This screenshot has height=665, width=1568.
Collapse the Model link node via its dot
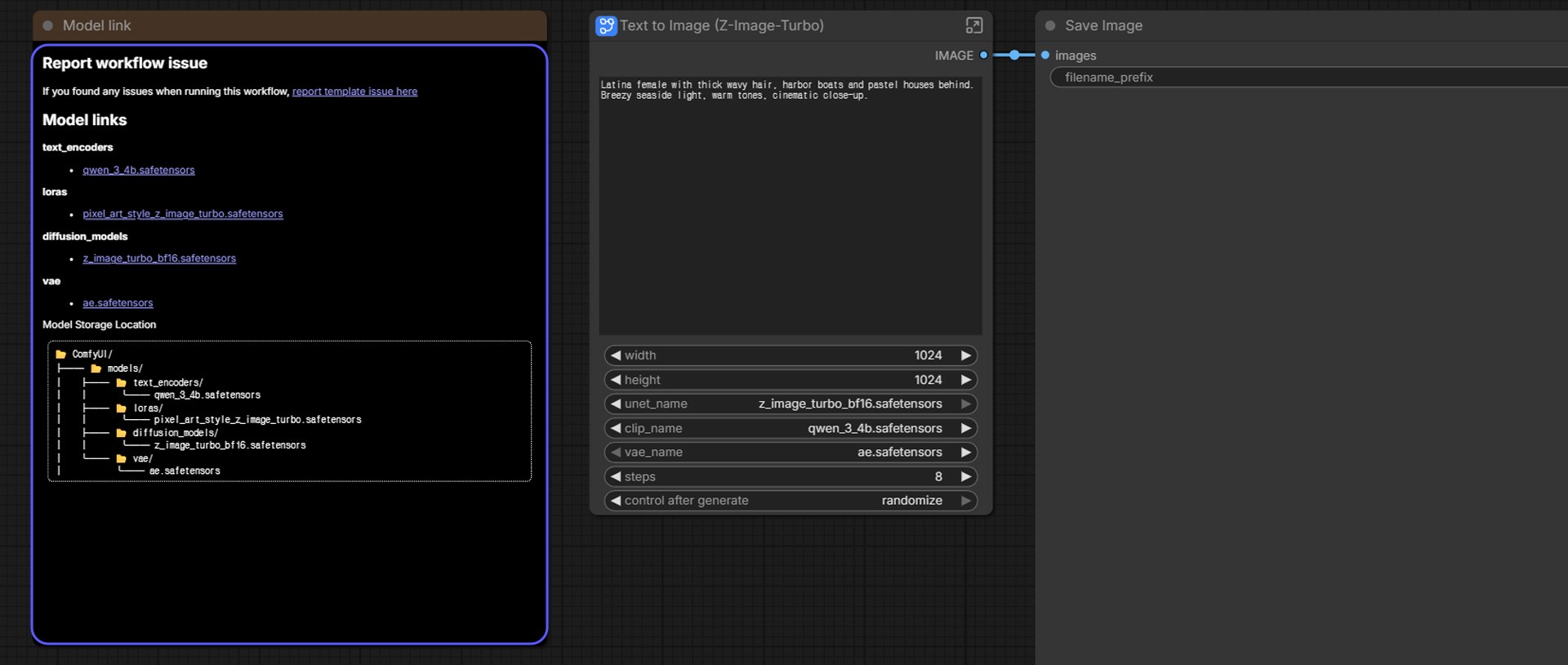tap(48, 26)
